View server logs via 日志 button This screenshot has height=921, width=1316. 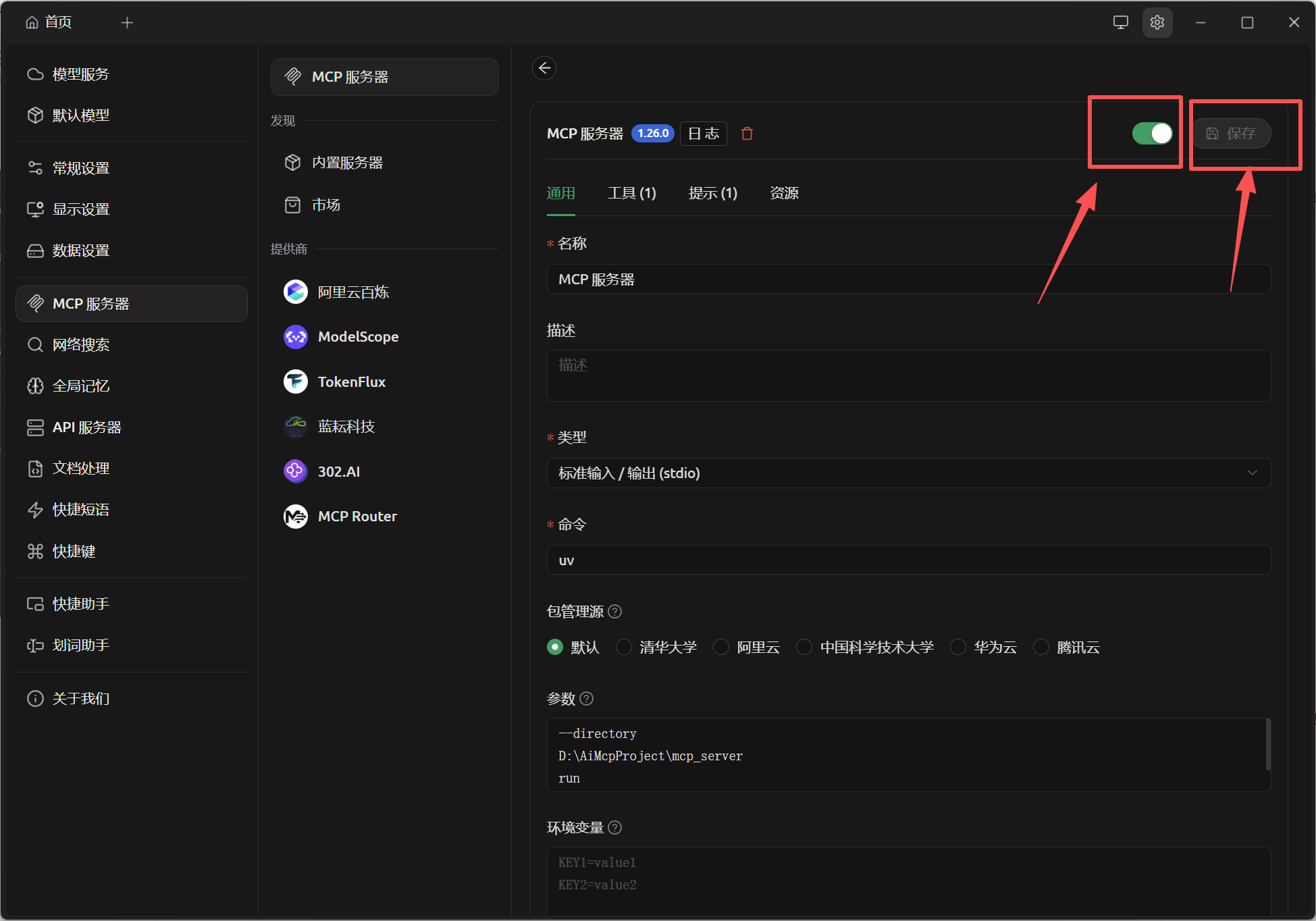[703, 133]
